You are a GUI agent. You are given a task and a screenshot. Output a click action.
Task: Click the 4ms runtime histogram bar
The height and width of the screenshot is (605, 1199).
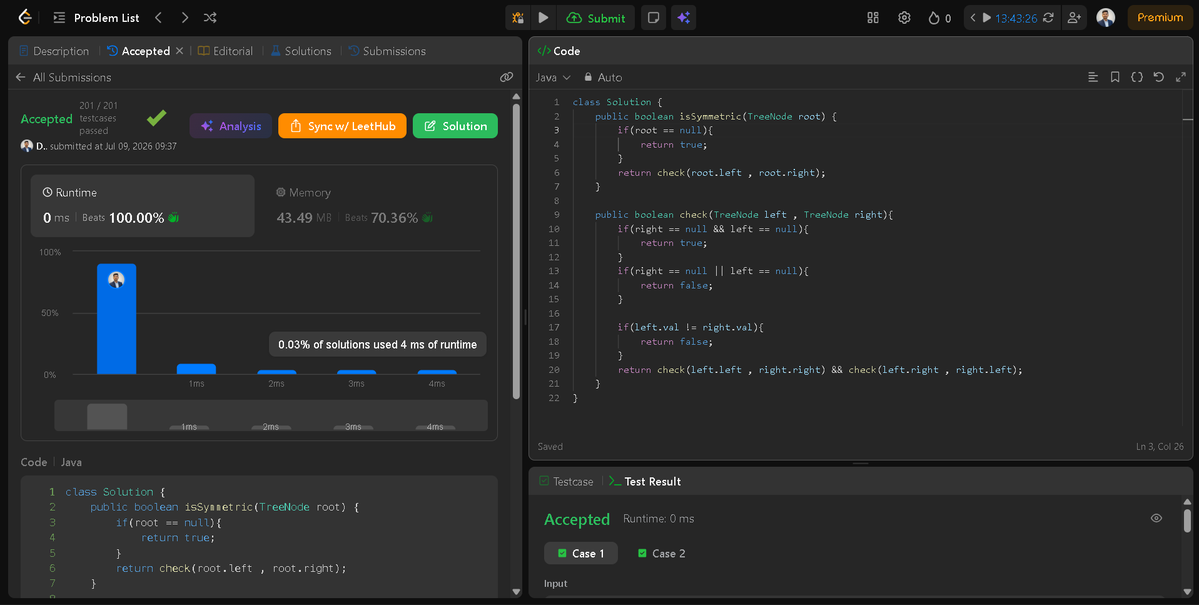(x=437, y=372)
